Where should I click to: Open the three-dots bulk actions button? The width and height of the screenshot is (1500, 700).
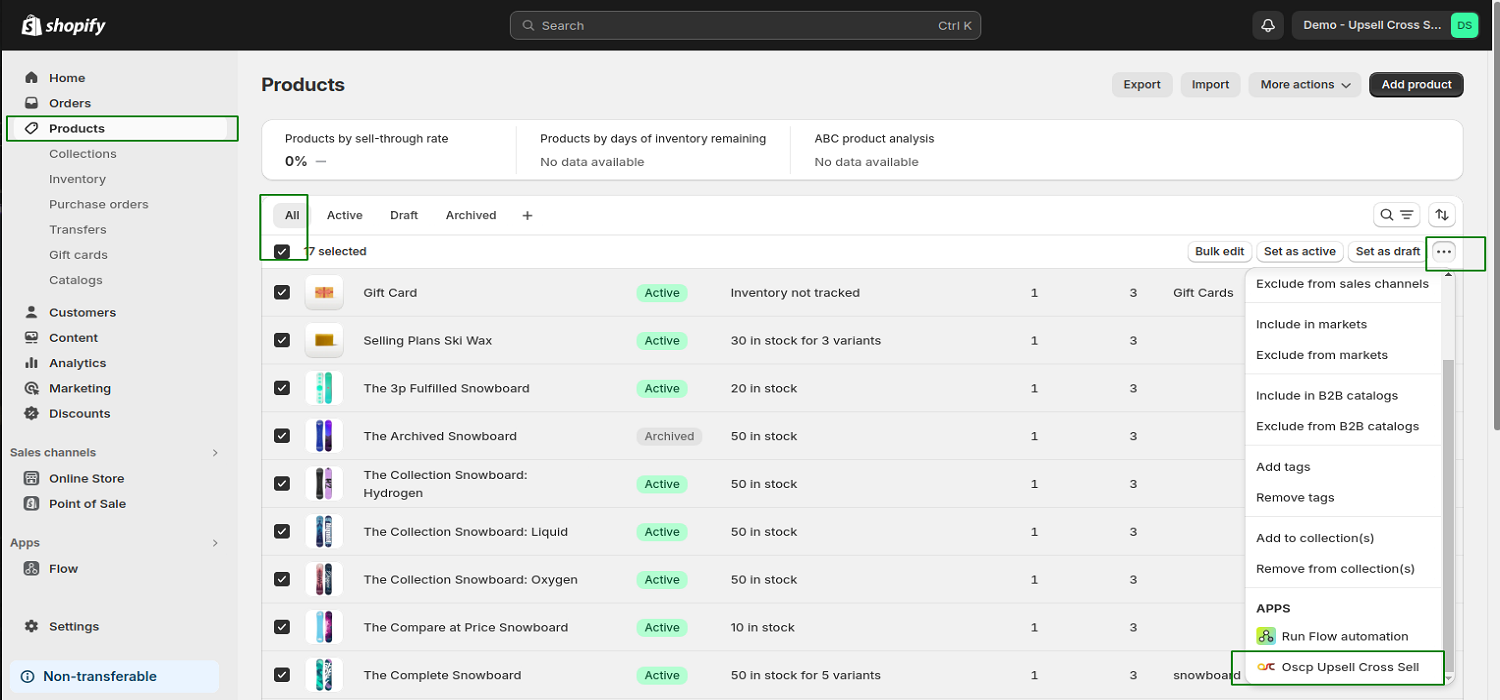tap(1443, 252)
